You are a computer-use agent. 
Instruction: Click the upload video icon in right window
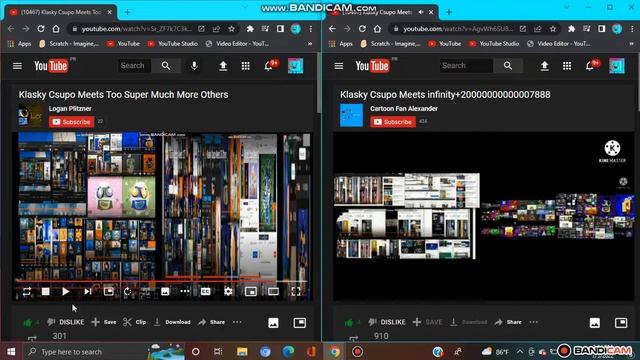pyautogui.click(x=544, y=66)
